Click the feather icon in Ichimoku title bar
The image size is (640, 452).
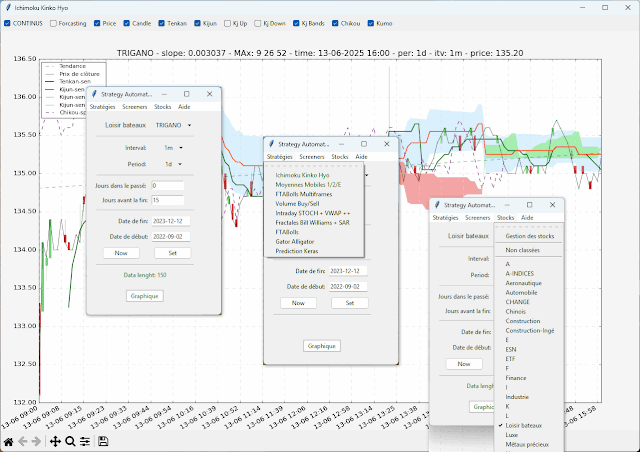pyautogui.click(x=7, y=7)
